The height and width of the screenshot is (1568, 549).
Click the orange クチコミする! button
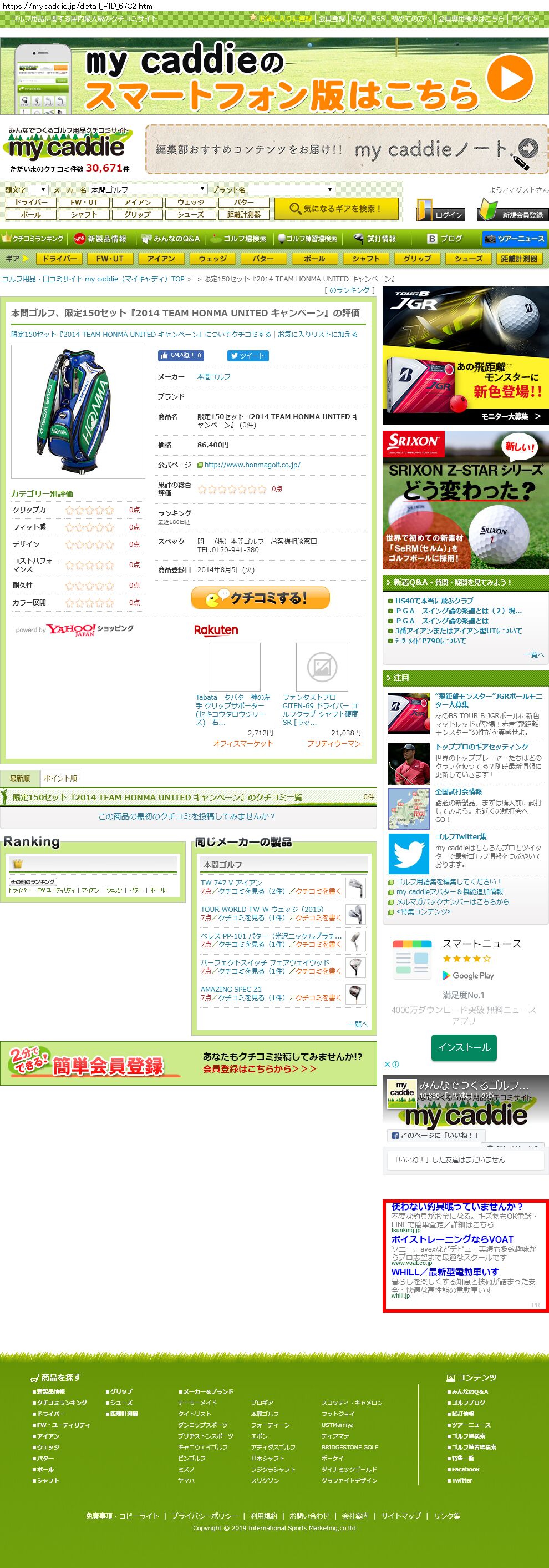click(x=260, y=598)
